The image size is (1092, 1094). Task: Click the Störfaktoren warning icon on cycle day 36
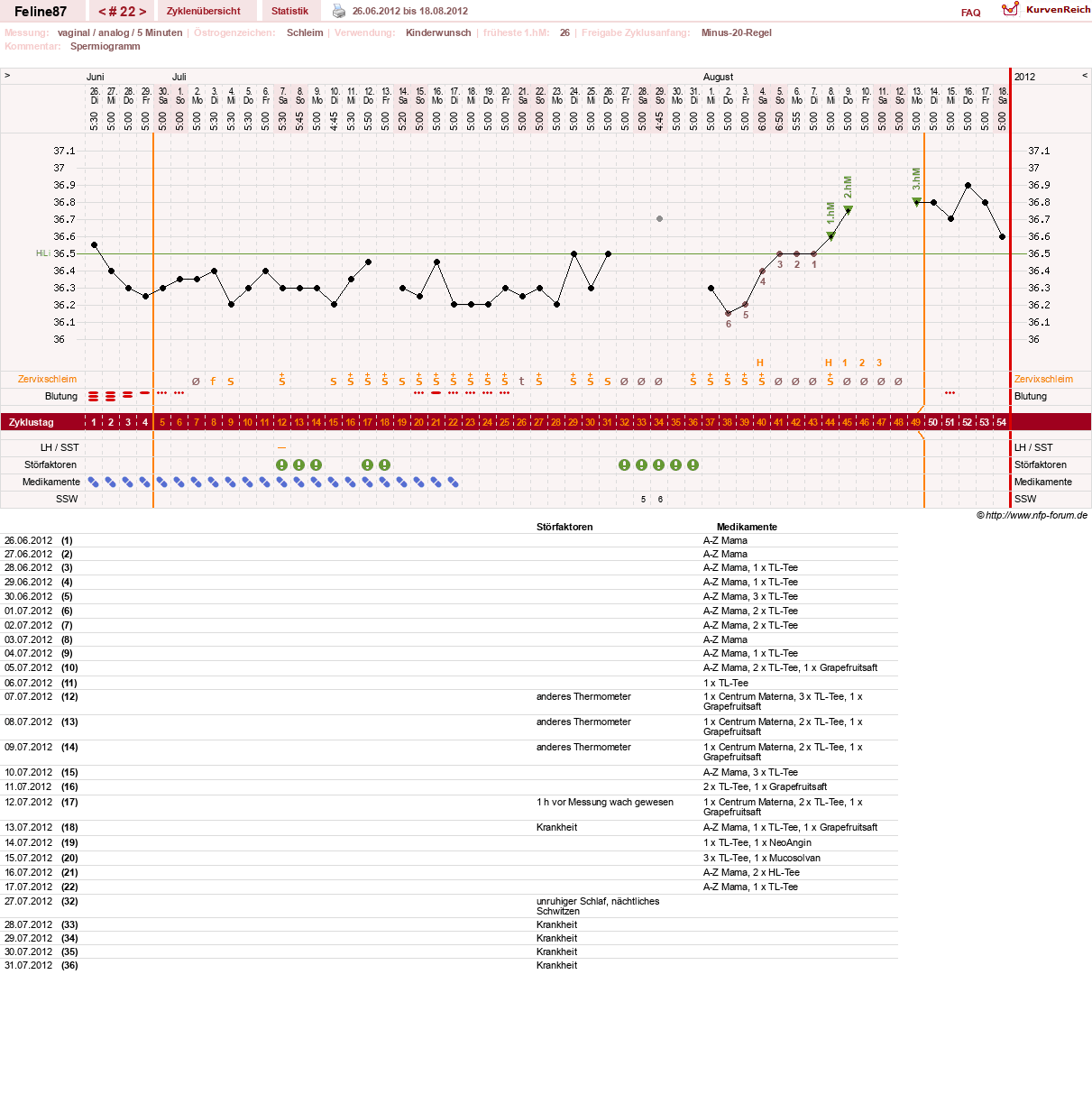pyautogui.click(x=693, y=465)
